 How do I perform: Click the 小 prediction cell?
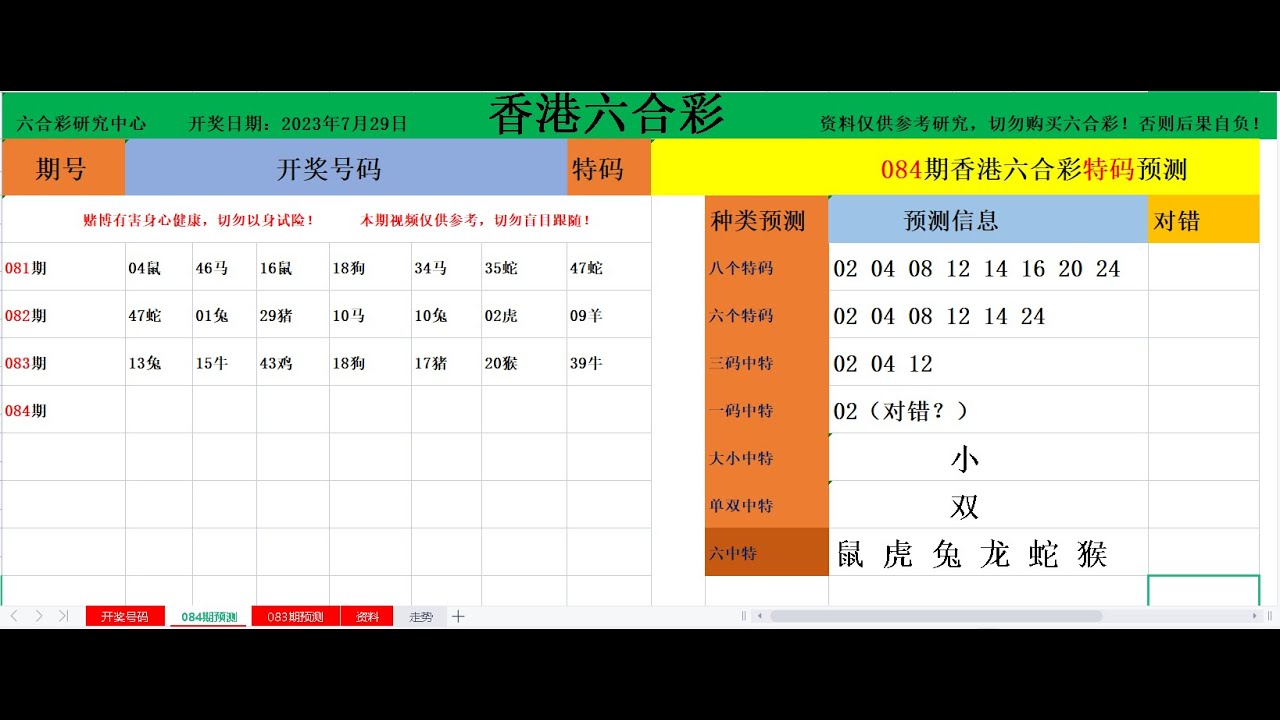[988, 457]
